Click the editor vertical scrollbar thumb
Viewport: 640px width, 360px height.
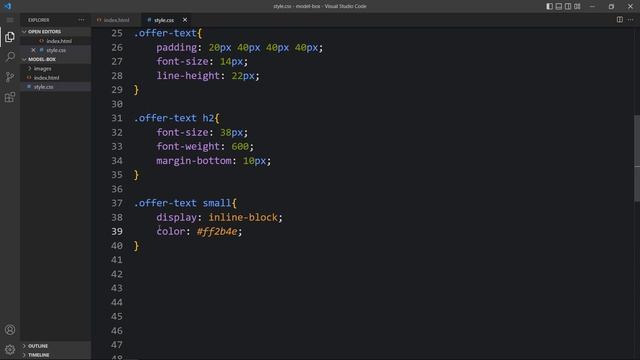[x=637, y=158]
